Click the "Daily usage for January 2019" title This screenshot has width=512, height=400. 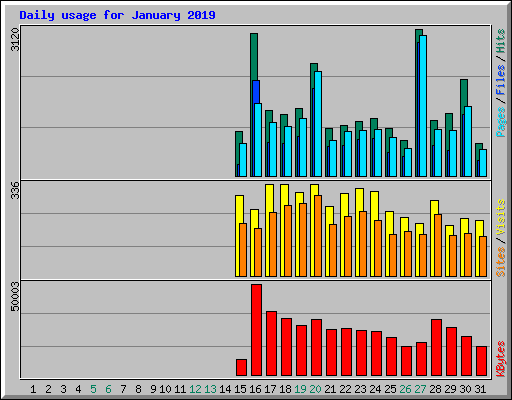[117, 15]
